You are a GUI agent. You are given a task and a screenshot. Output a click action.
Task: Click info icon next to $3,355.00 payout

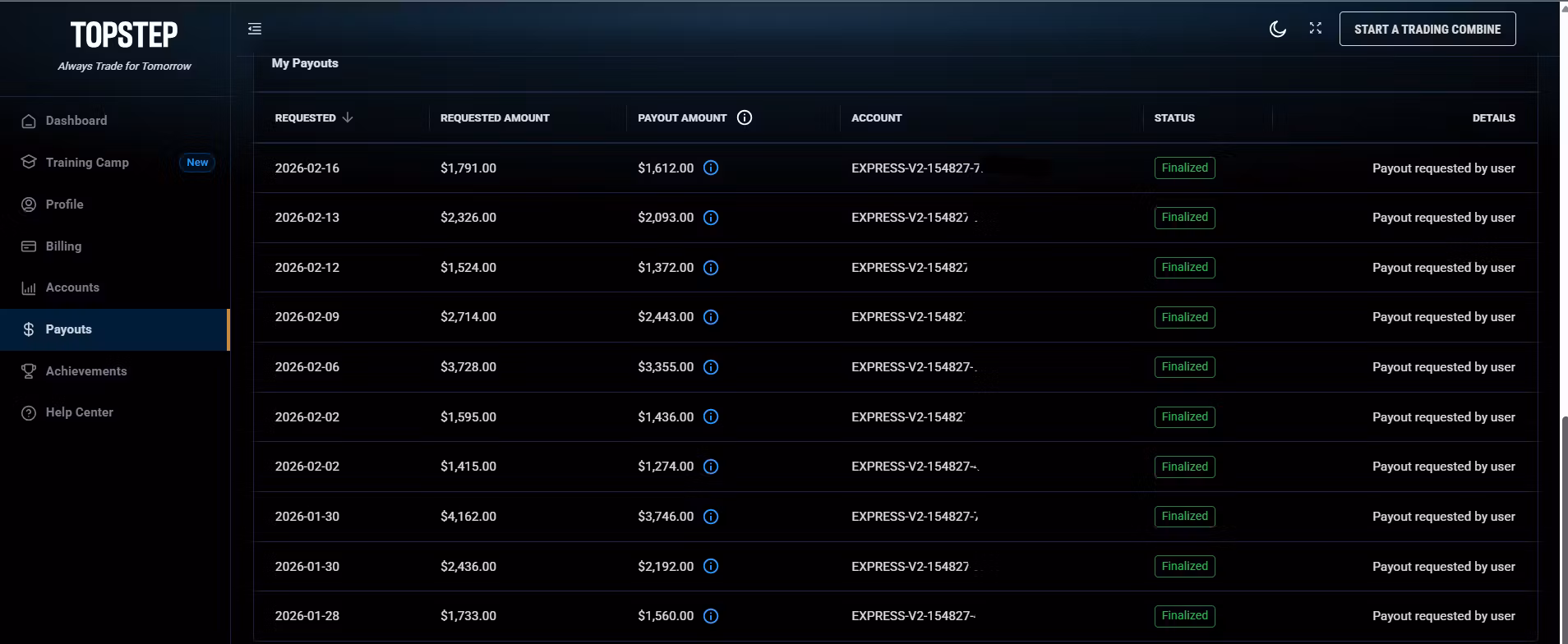711,367
